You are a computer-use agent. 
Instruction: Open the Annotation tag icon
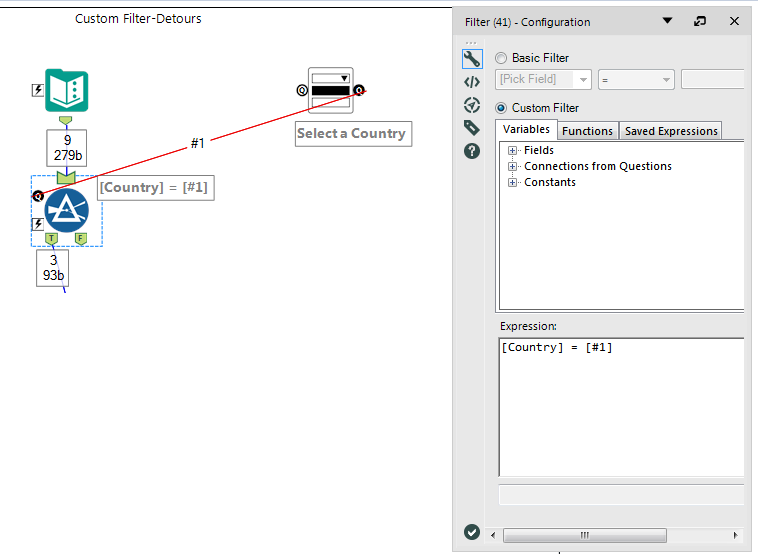[472, 128]
